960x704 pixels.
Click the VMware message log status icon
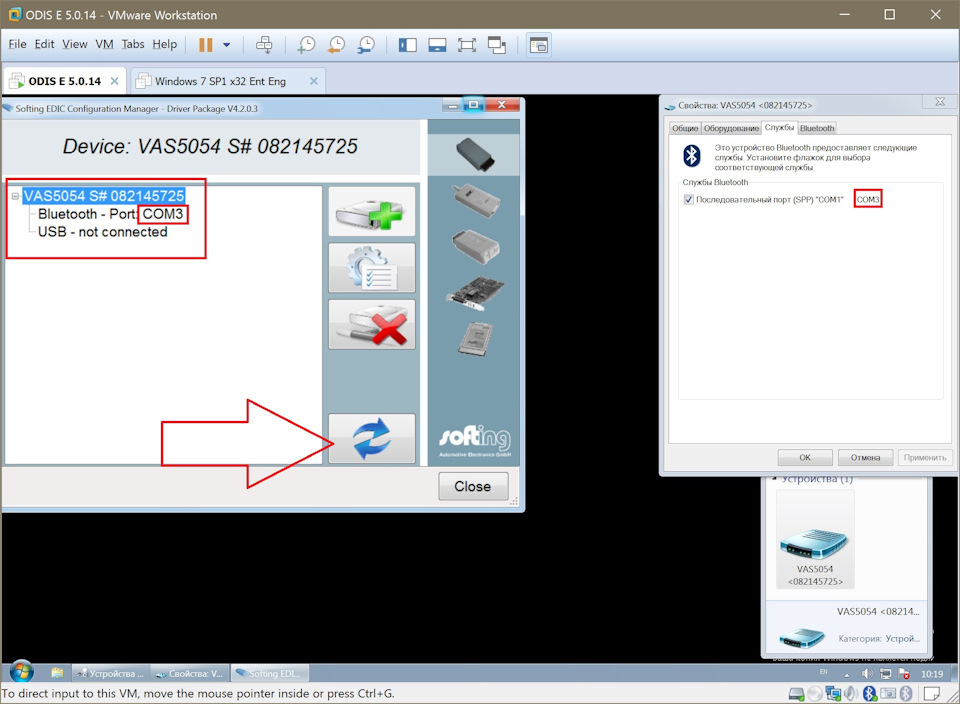coord(931,694)
